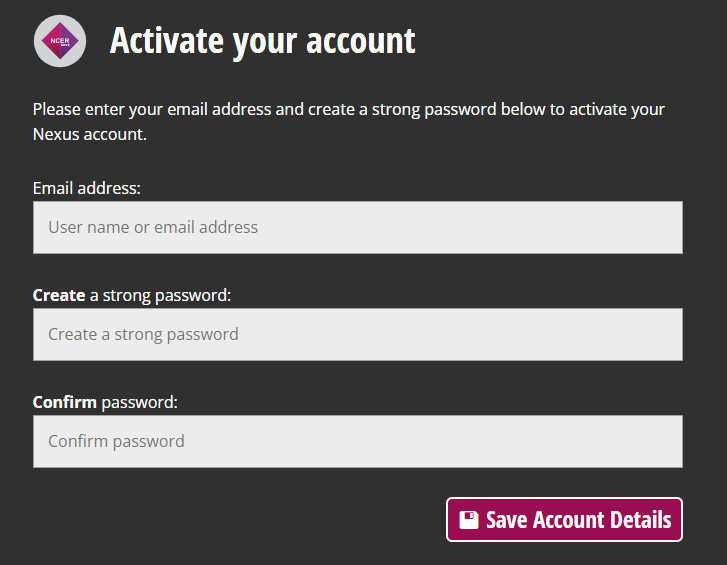Screen dimensions: 727x565
Task: Click the "Nexus account." text line
Action: click(x=89, y=134)
